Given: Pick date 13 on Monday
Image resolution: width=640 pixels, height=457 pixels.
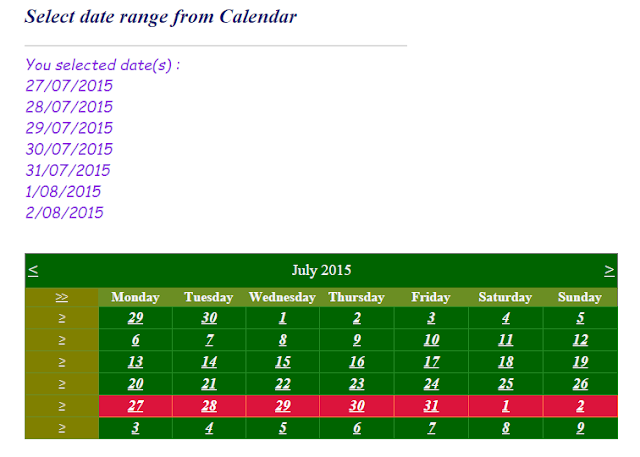Looking at the screenshot, I should [136, 362].
